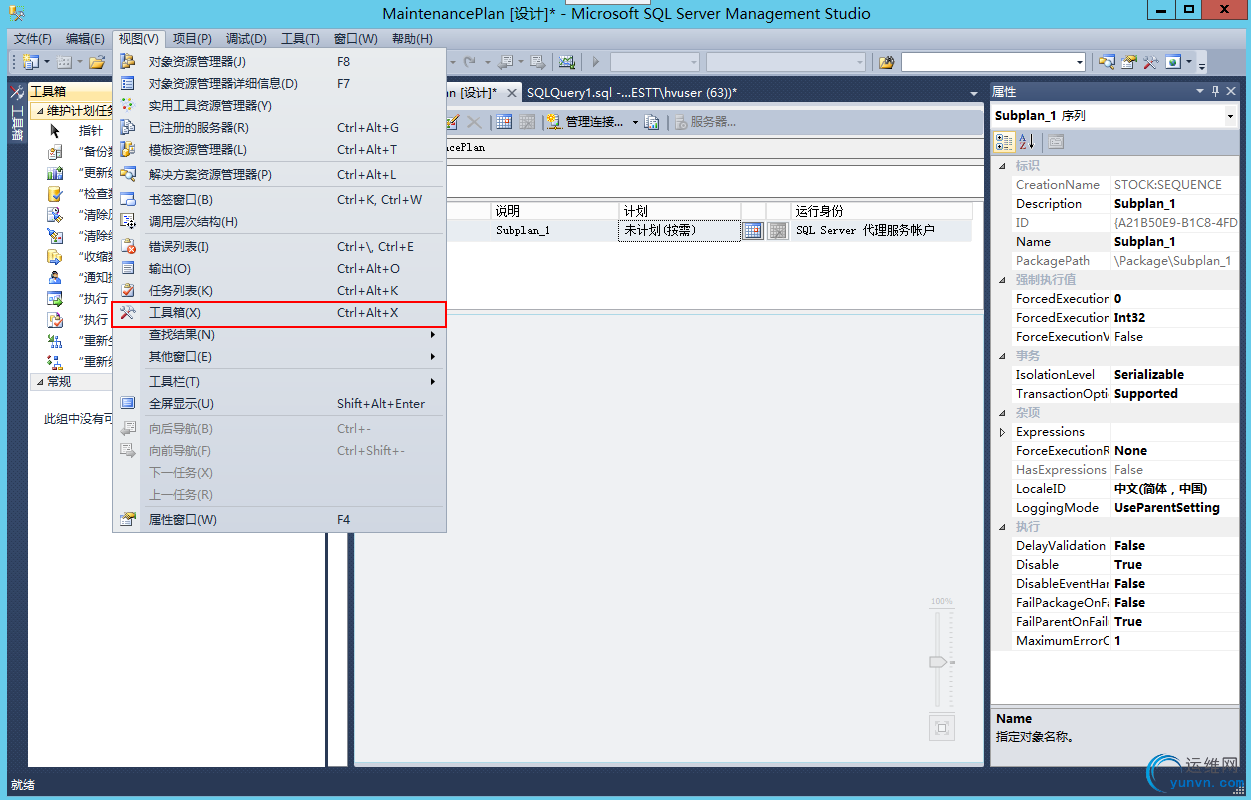Click the 书签窗口 icon in the menu
Viewport: 1251px width, 800px height.
coord(128,199)
